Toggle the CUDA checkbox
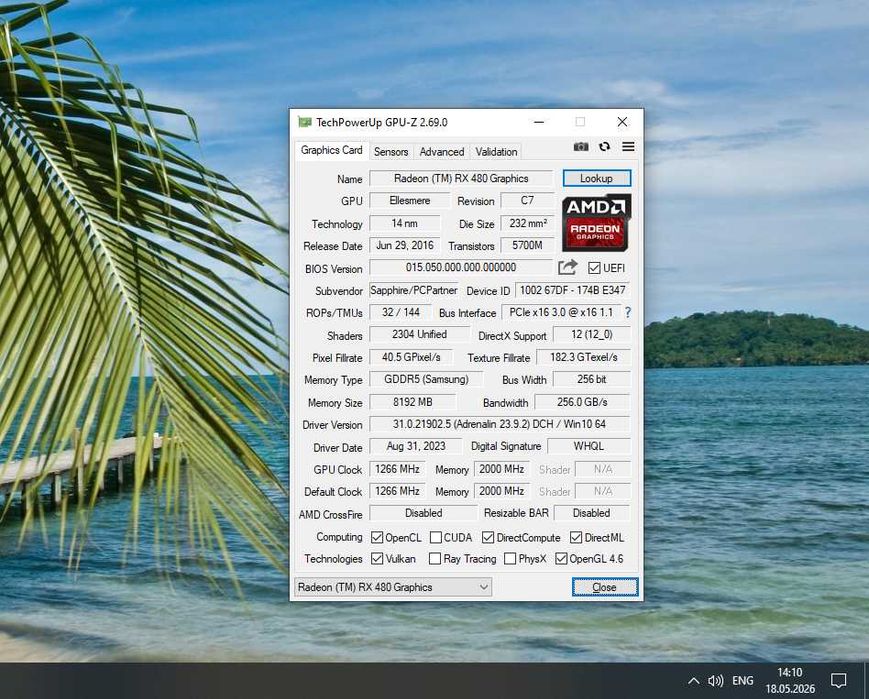 [x=436, y=538]
